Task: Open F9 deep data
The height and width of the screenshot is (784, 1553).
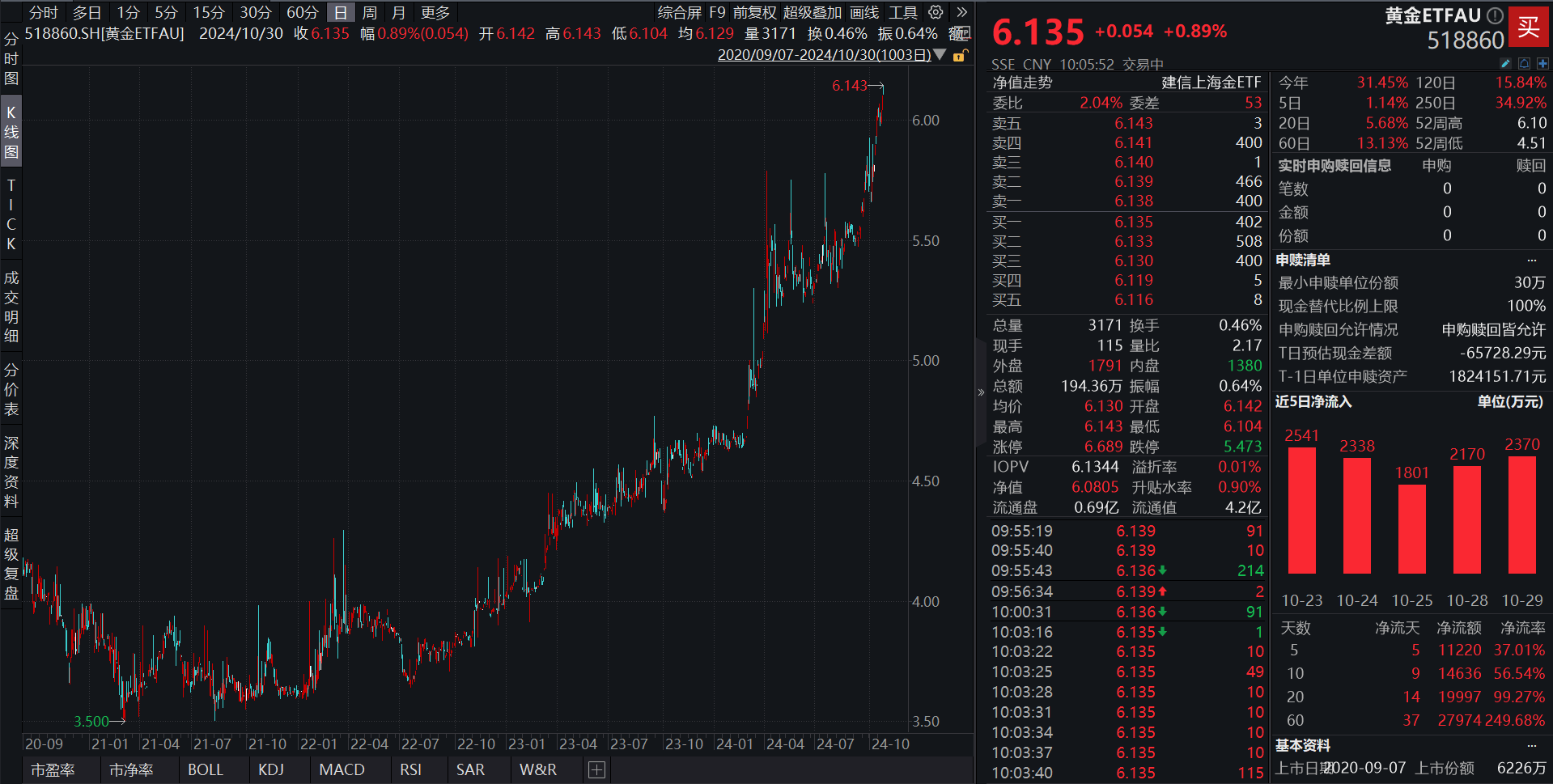Action: [x=717, y=12]
